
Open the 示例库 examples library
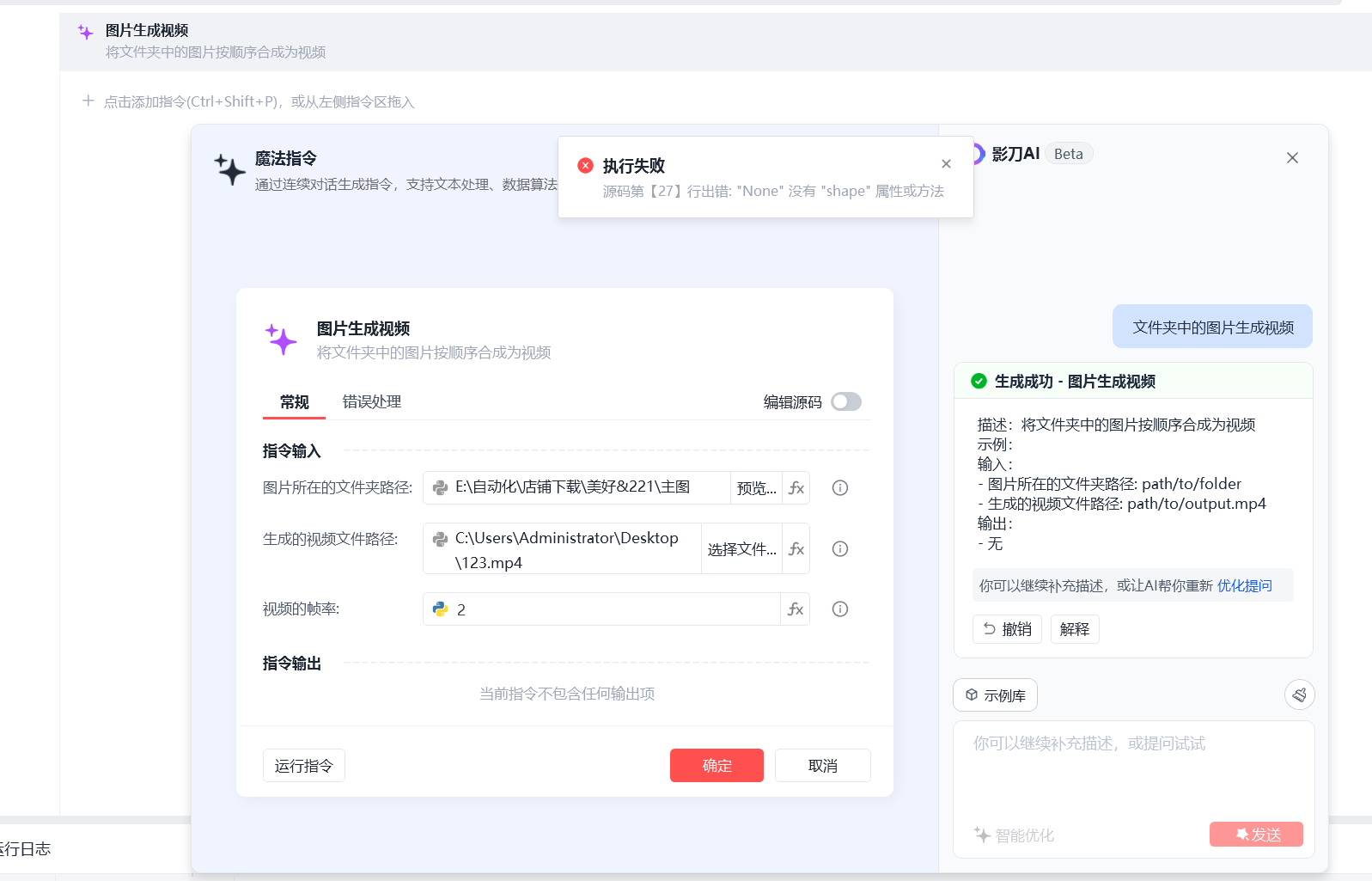(x=995, y=695)
